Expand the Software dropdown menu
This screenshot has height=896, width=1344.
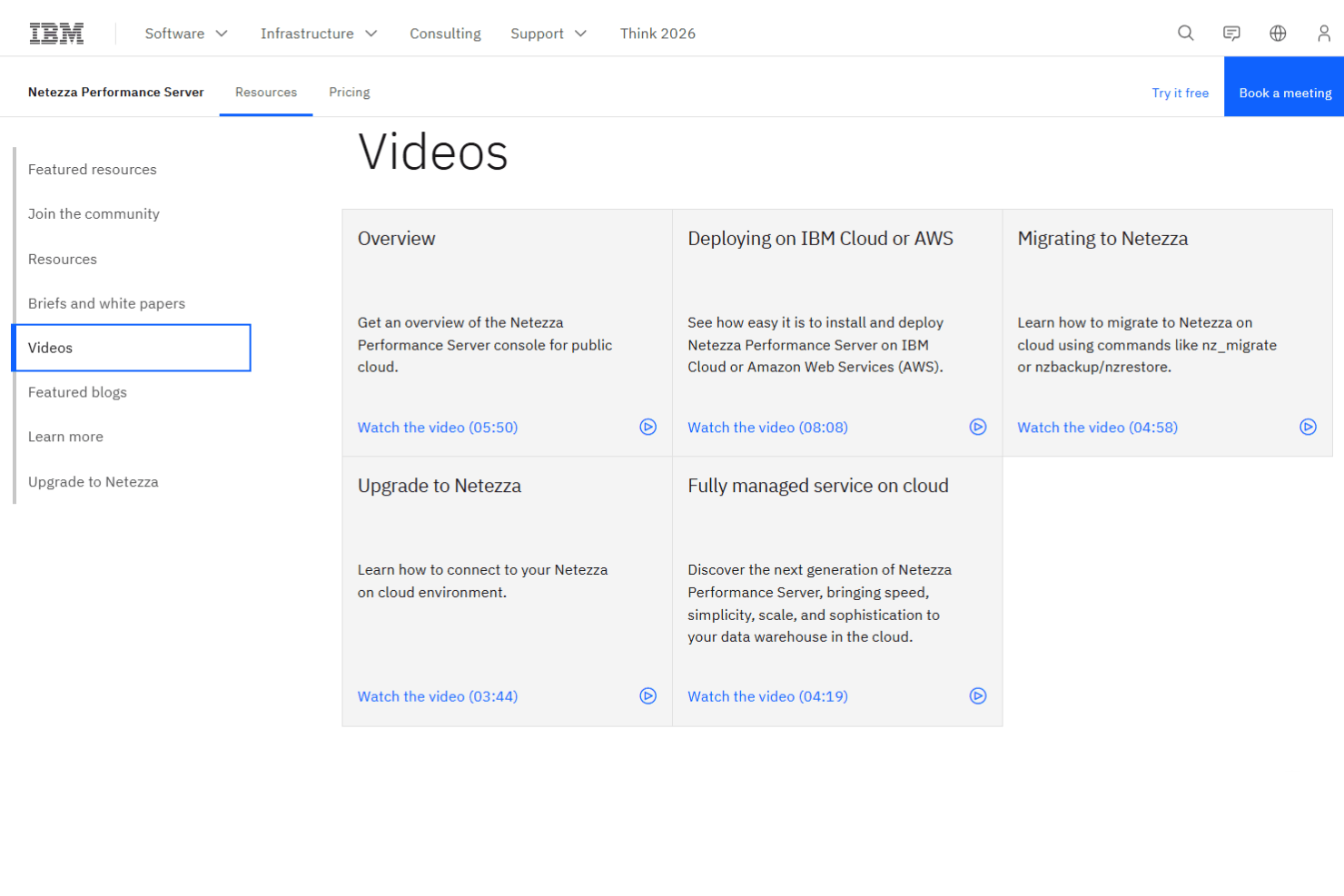pos(186,34)
